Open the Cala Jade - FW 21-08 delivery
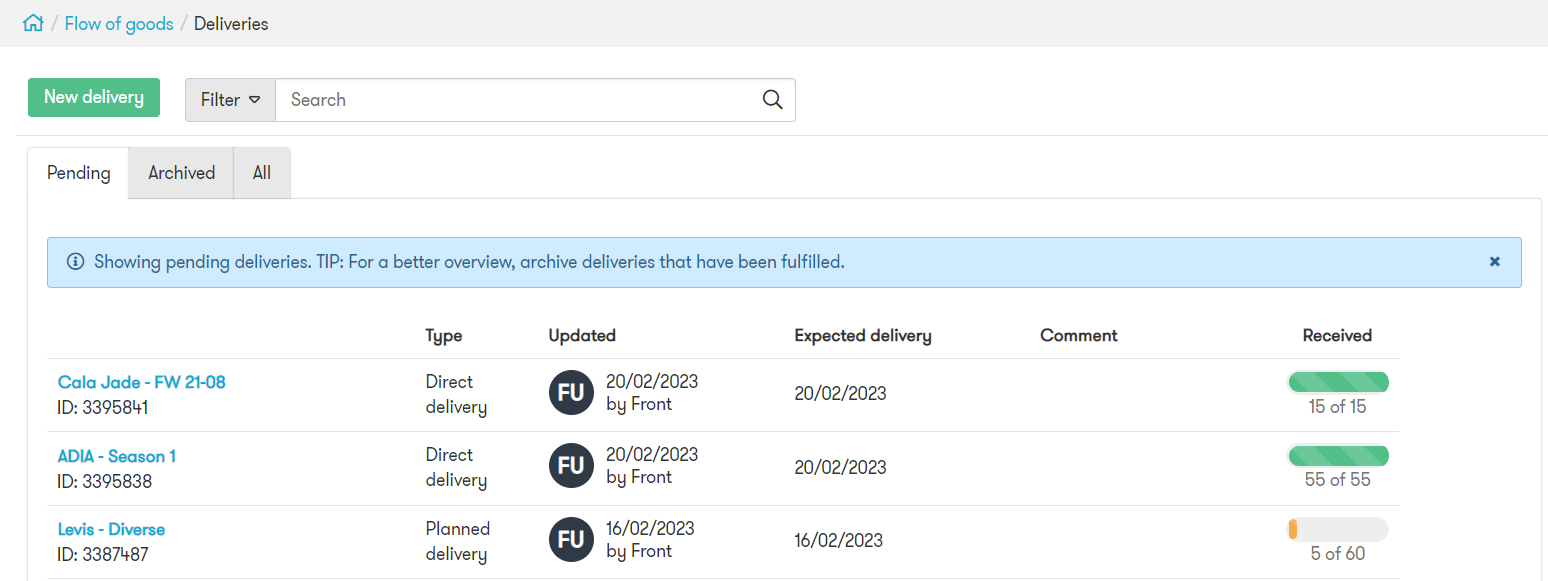Image resolution: width=1548 pixels, height=581 pixels. (140, 381)
